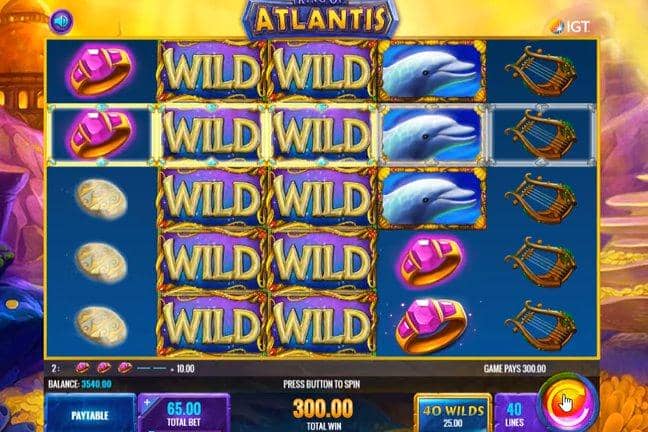Click the bottom pink ring in fourth reel
Screen dimensions: 648x432
pyautogui.click(x=431, y=326)
